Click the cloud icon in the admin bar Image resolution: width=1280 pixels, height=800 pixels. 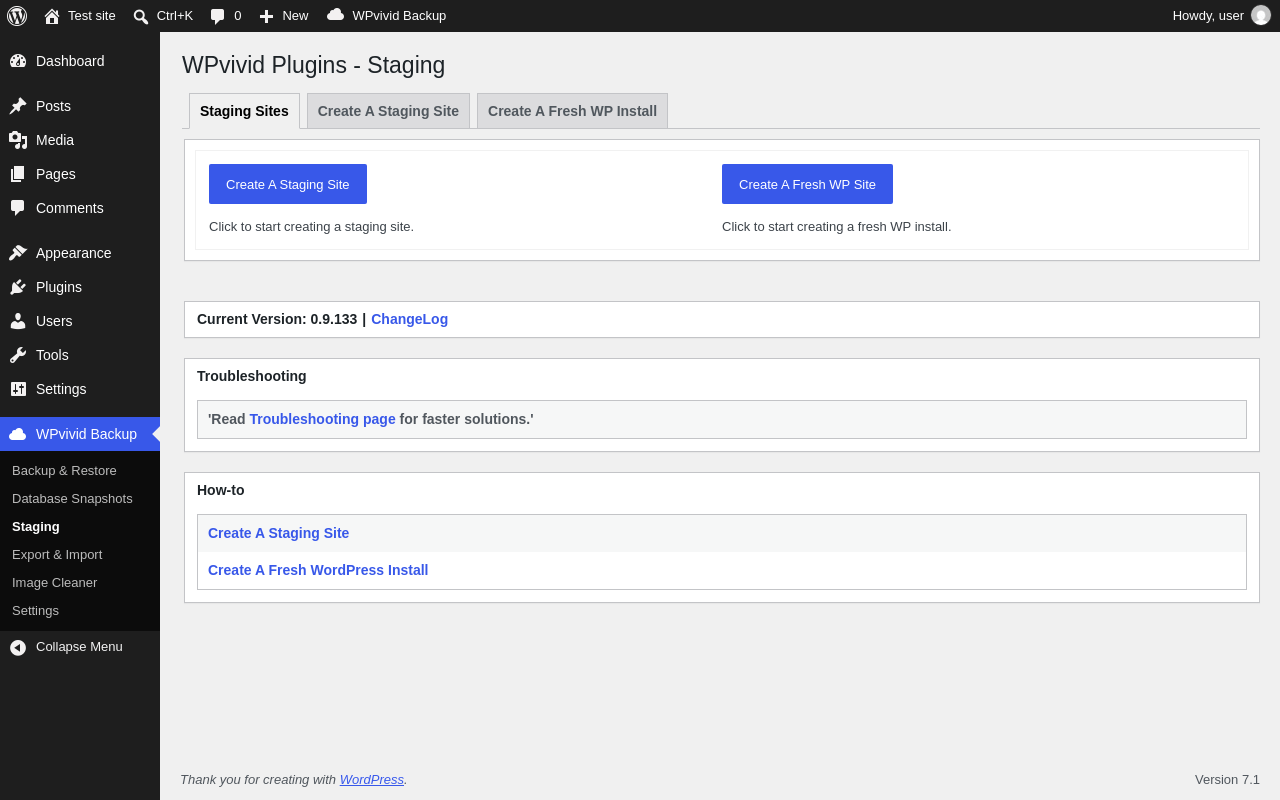tap(336, 15)
